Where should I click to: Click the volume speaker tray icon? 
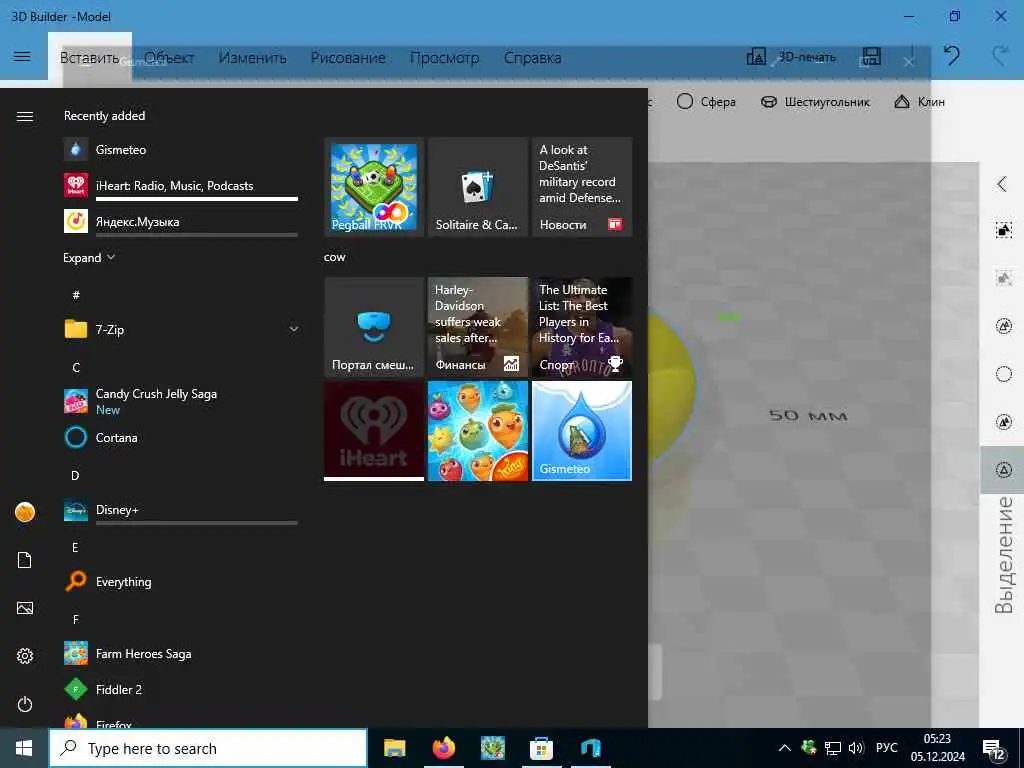[x=856, y=748]
